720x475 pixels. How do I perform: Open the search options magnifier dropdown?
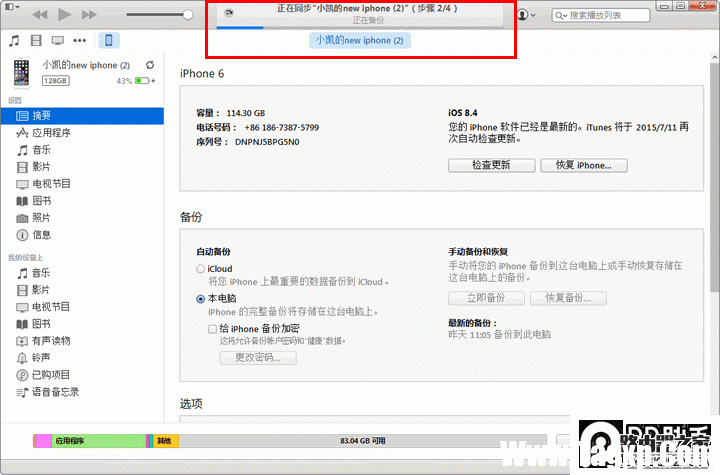click(x=561, y=16)
